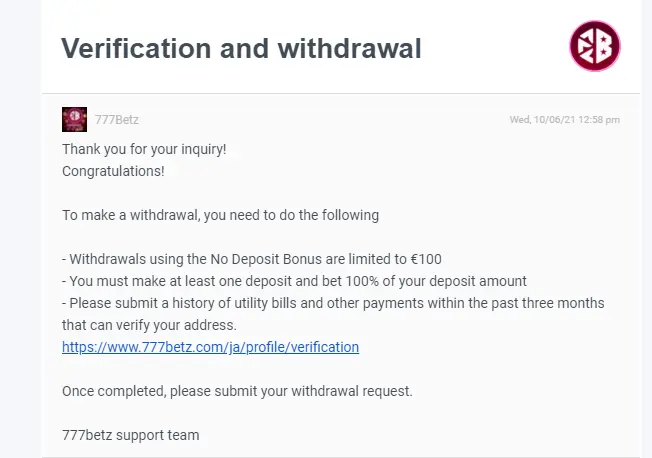
Task: Click the '777betz support team' signature
Action: tap(131, 435)
